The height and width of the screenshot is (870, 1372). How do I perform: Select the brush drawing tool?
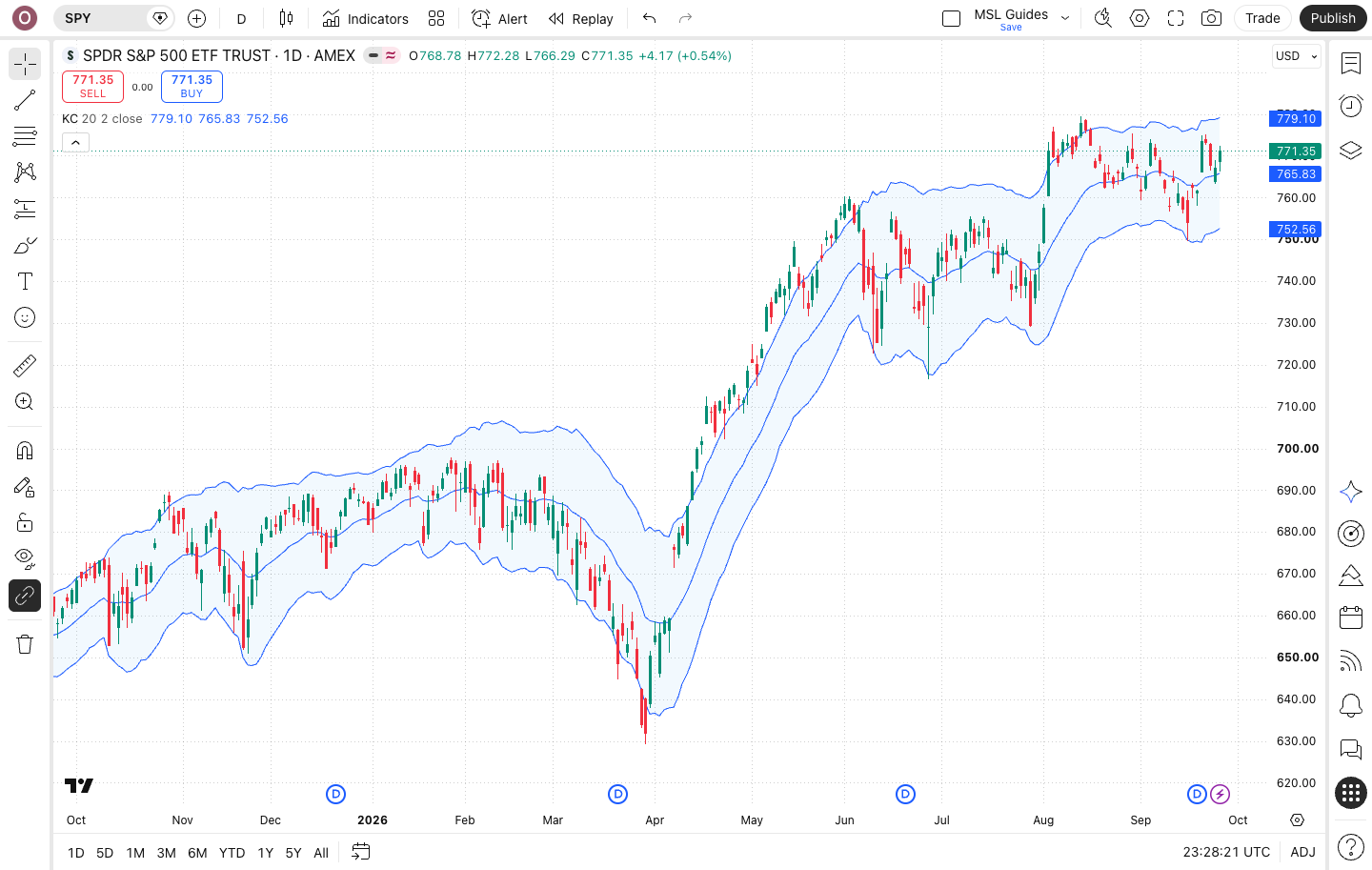(x=25, y=245)
